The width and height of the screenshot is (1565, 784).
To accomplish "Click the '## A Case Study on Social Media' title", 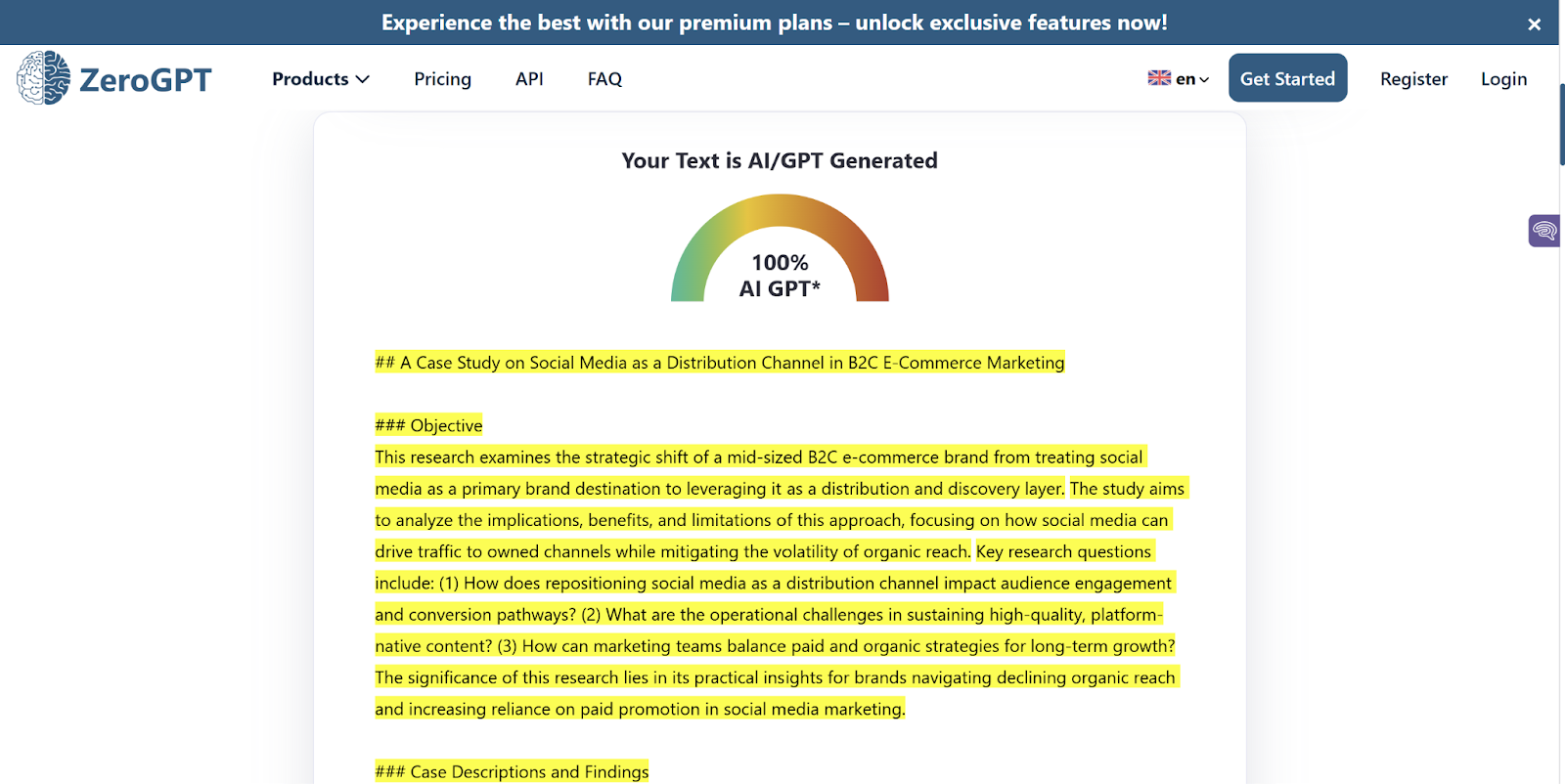I will (x=720, y=363).
